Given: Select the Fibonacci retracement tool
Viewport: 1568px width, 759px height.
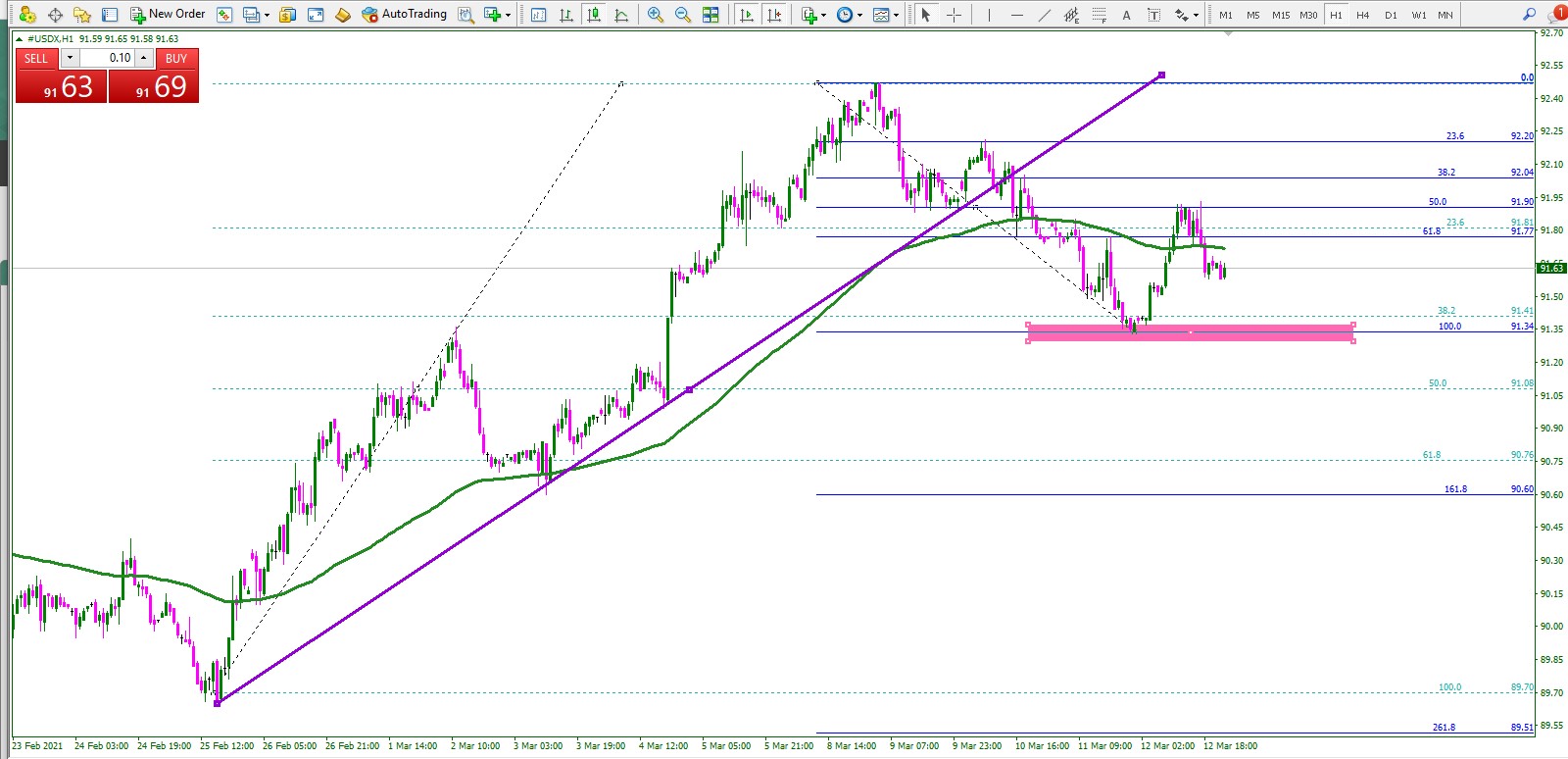Looking at the screenshot, I should tap(1099, 15).
